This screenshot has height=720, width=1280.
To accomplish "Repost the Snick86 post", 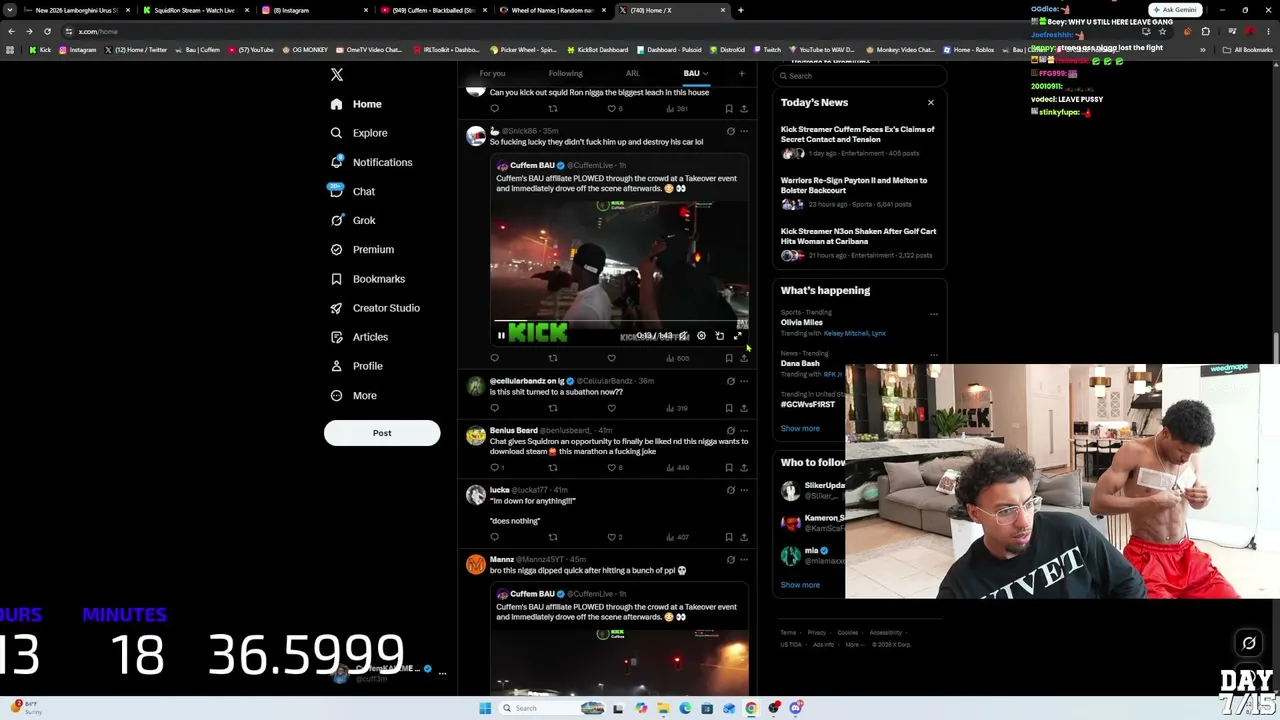I will coord(553,358).
